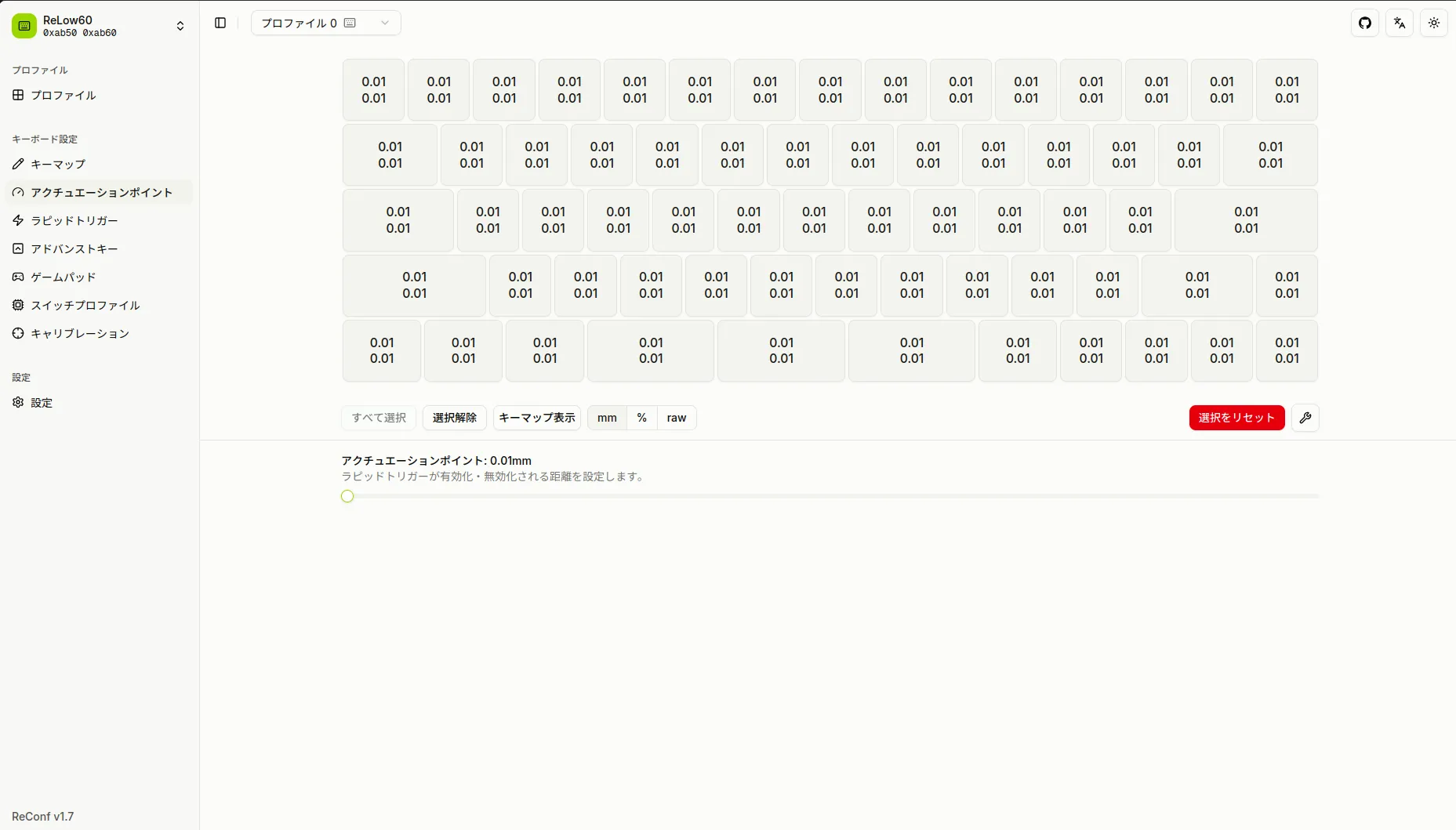Image resolution: width=1456 pixels, height=830 pixels.
Task: Select the rightmost key in fourth row
Action: coord(1287,285)
